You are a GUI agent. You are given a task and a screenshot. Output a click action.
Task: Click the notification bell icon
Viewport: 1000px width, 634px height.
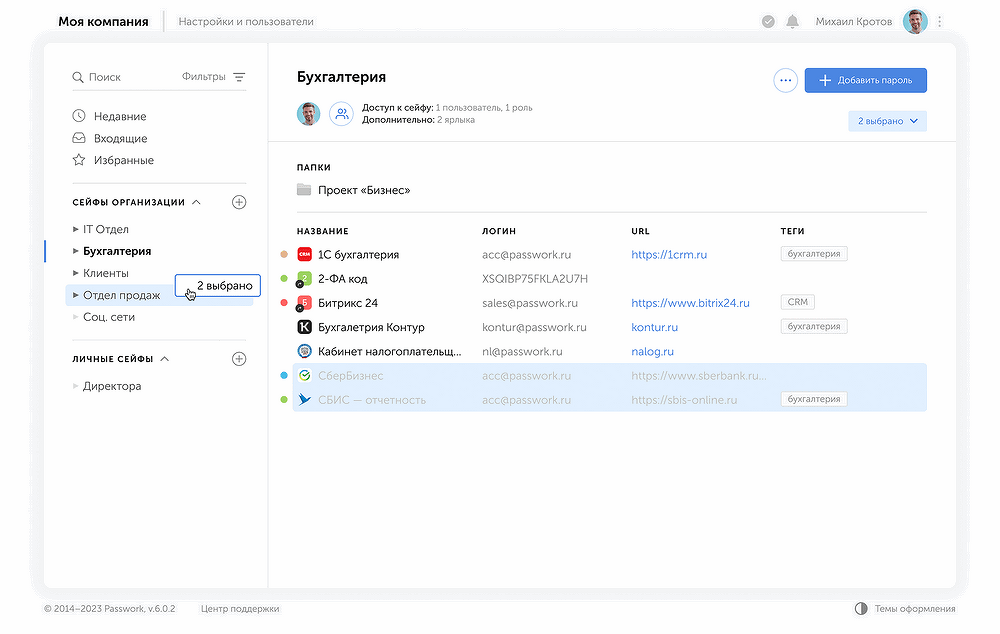793,21
